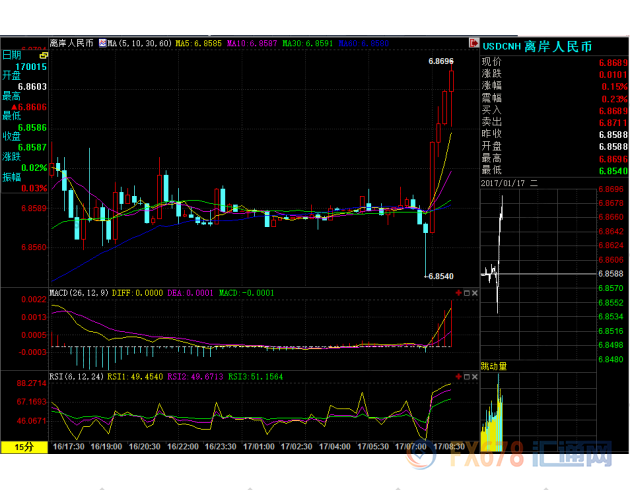Click the 0.0022 MACD axis label
The image size is (630, 490).
(34, 299)
